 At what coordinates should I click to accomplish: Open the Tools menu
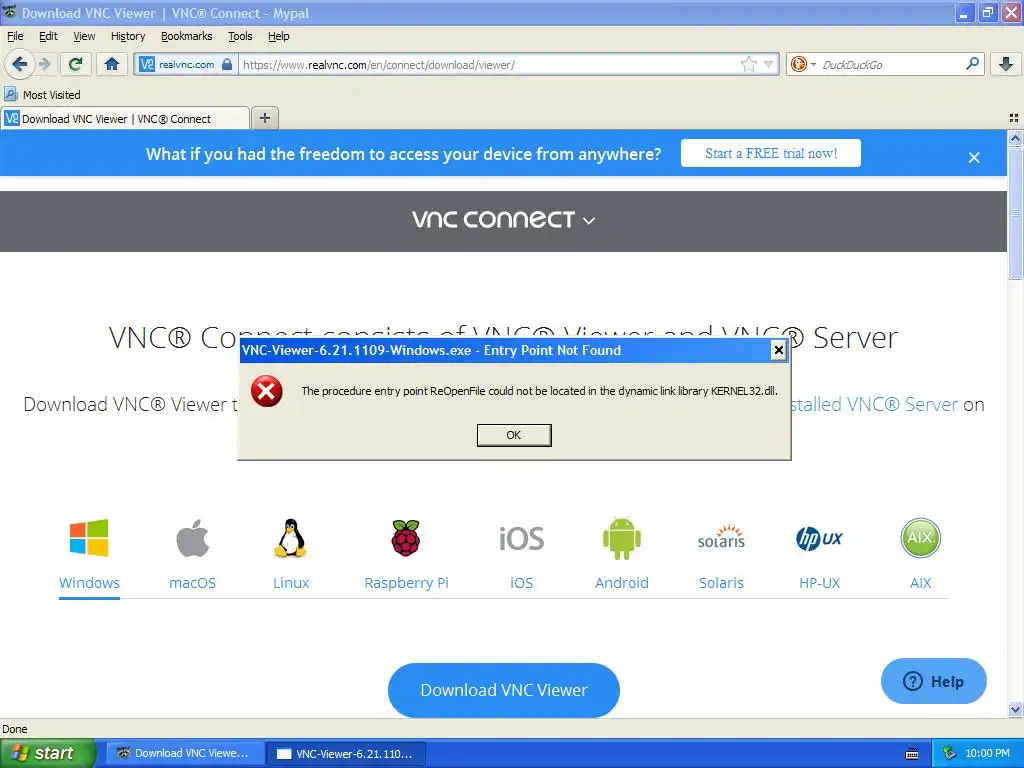240,36
